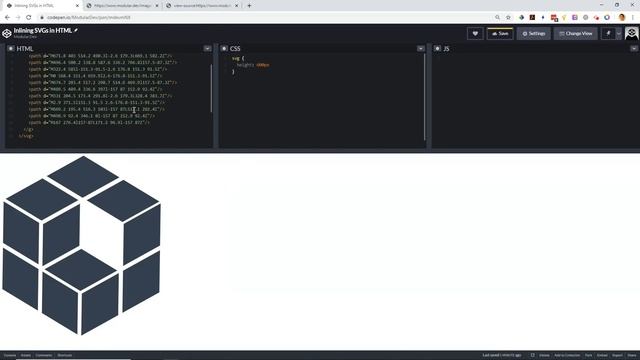The width and height of the screenshot is (640, 360).
Task: Click the red extension icon with badge
Action: coord(554,18)
